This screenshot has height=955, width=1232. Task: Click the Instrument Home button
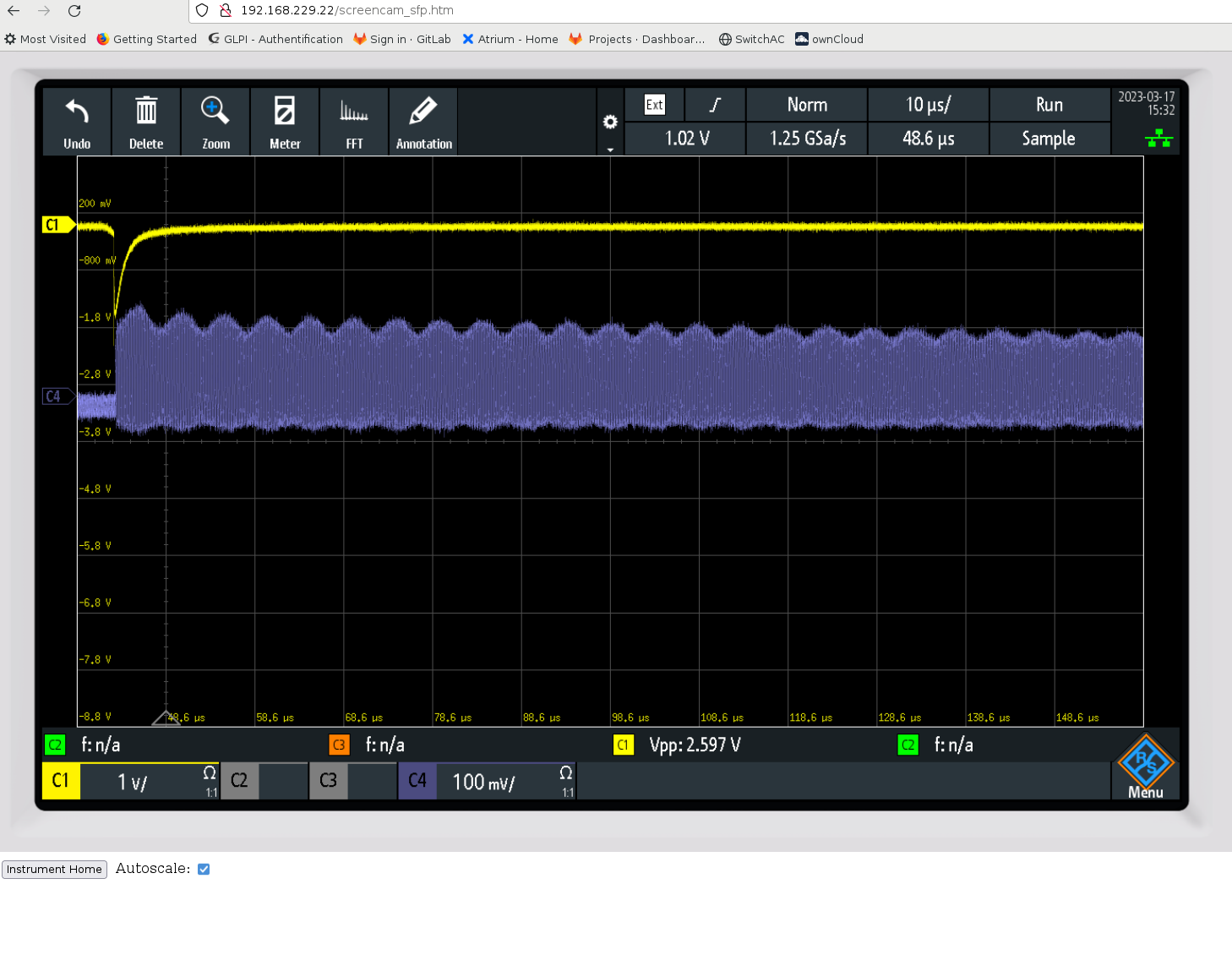pyautogui.click(x=54, y=869)
